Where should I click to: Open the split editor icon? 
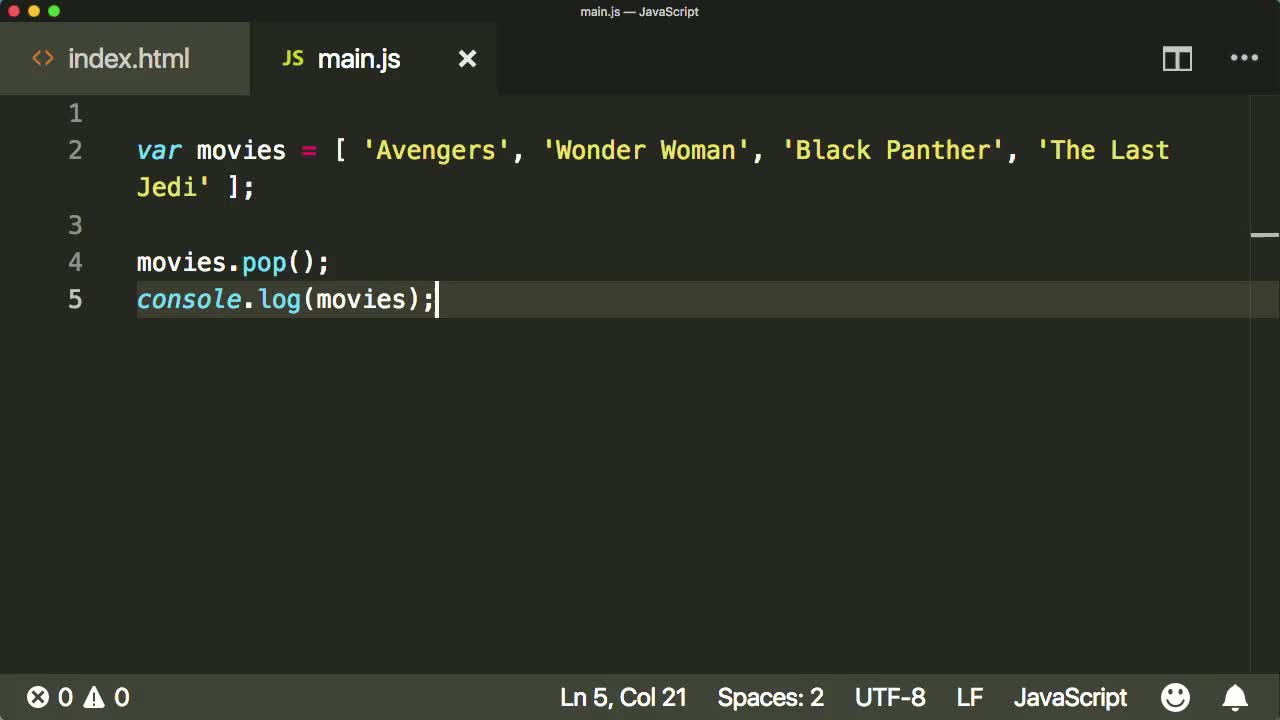tap(1177, 59)
